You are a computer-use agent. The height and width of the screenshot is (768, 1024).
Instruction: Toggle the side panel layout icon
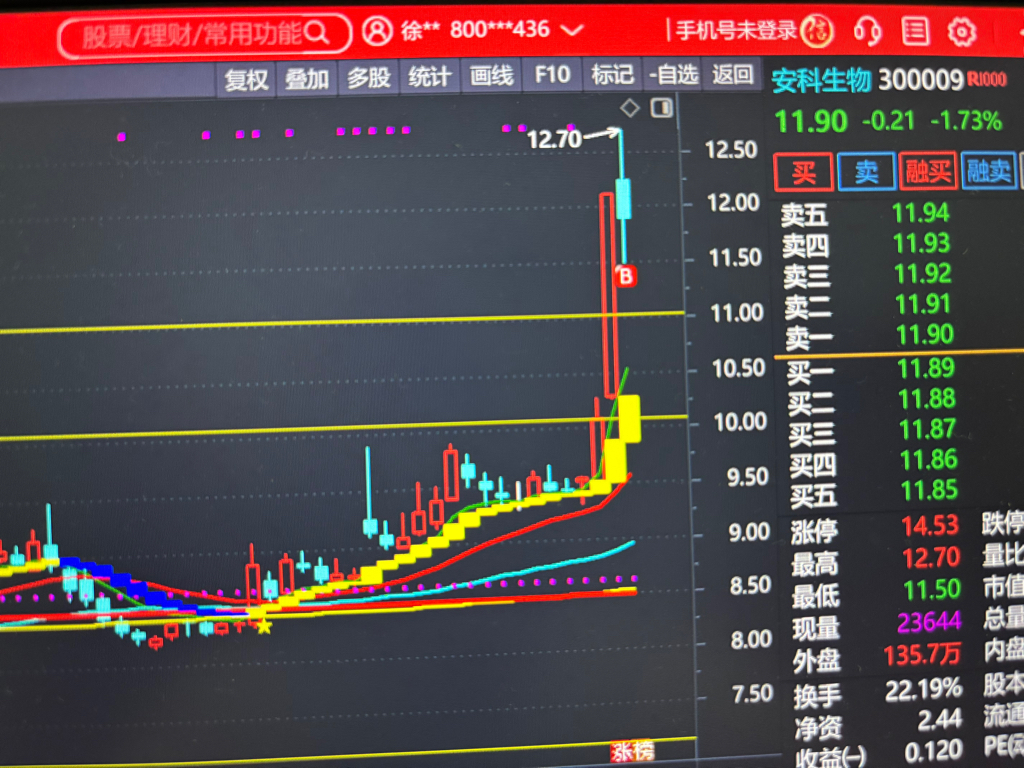click(662, 107)
